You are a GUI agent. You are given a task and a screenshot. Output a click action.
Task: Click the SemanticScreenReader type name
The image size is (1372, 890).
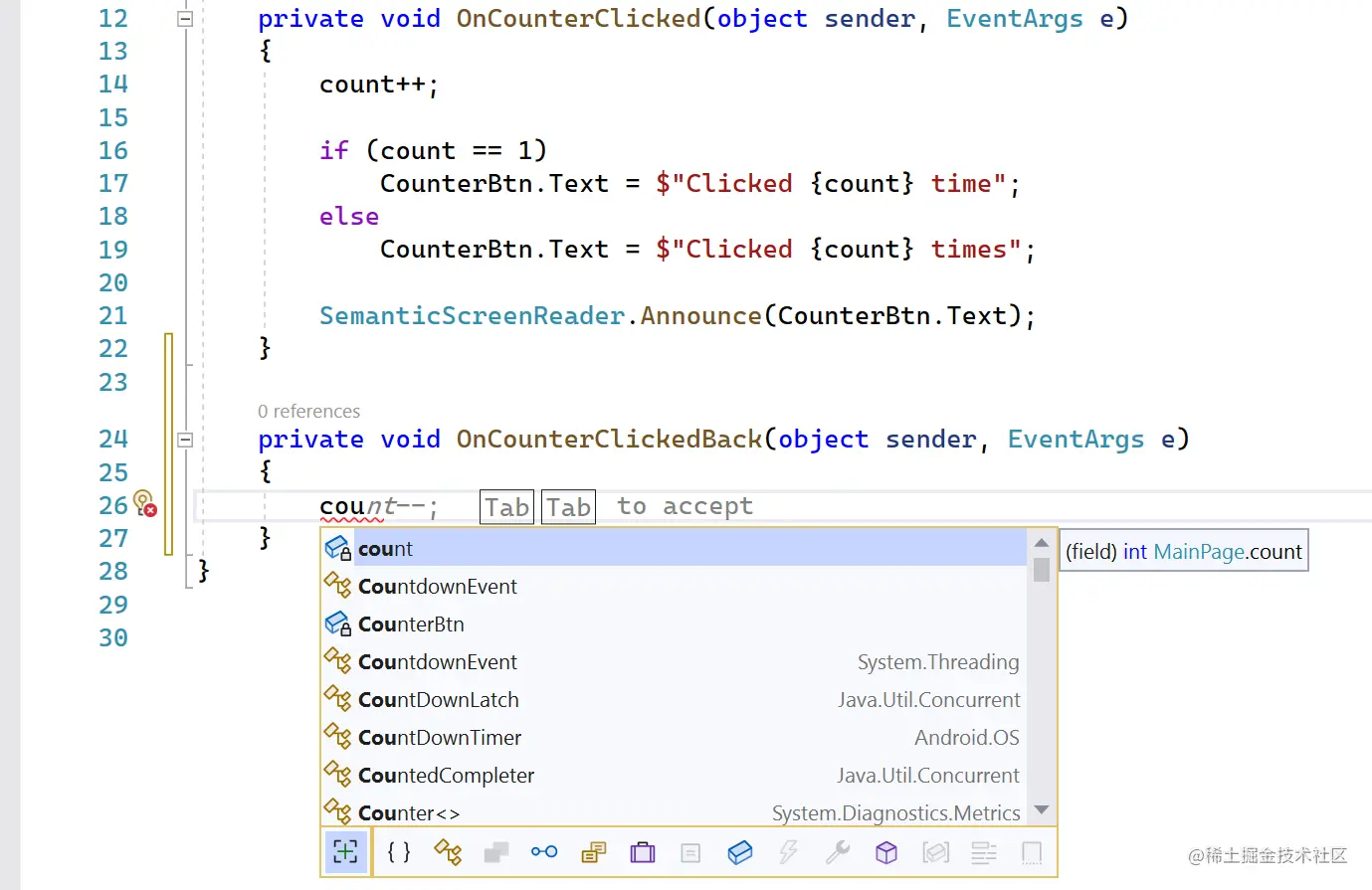coord(472,316)
